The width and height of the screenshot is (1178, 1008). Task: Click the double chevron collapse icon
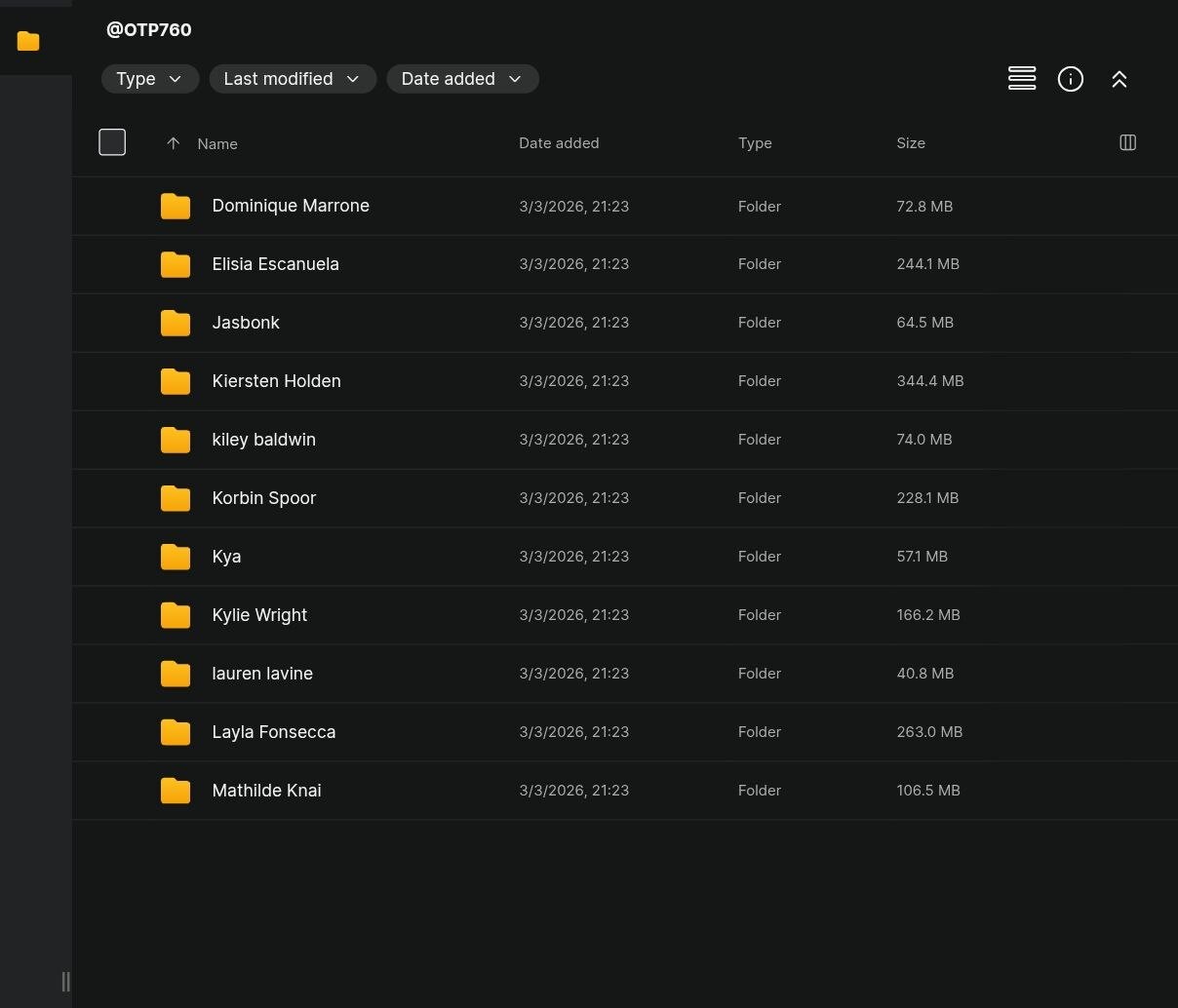1119,80
